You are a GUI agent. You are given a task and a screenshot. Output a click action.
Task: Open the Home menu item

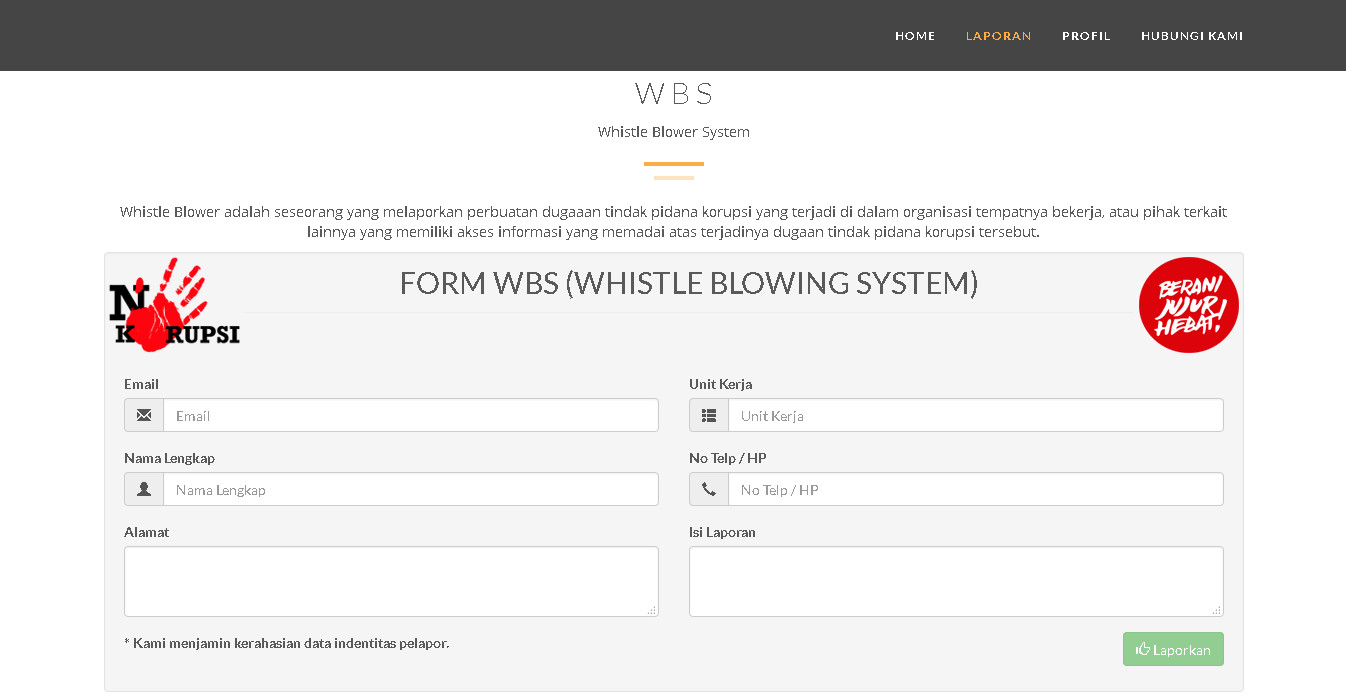point(915,36)
